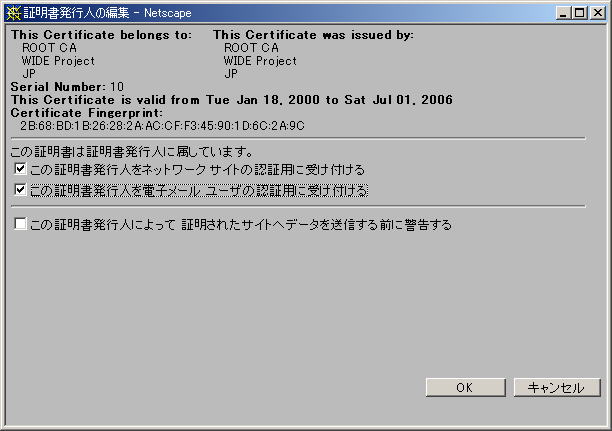The width and height of the screenshot is (612, 431).
Task: Click the 'Certificate Fingerprint:' label
Action: (87, 113)
